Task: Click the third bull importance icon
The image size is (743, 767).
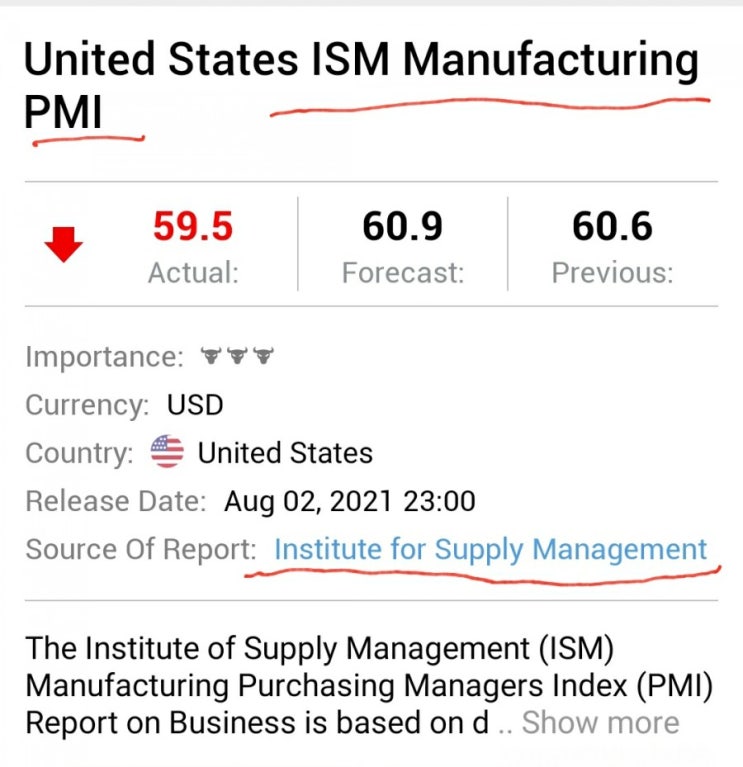Action: [262, 355]
